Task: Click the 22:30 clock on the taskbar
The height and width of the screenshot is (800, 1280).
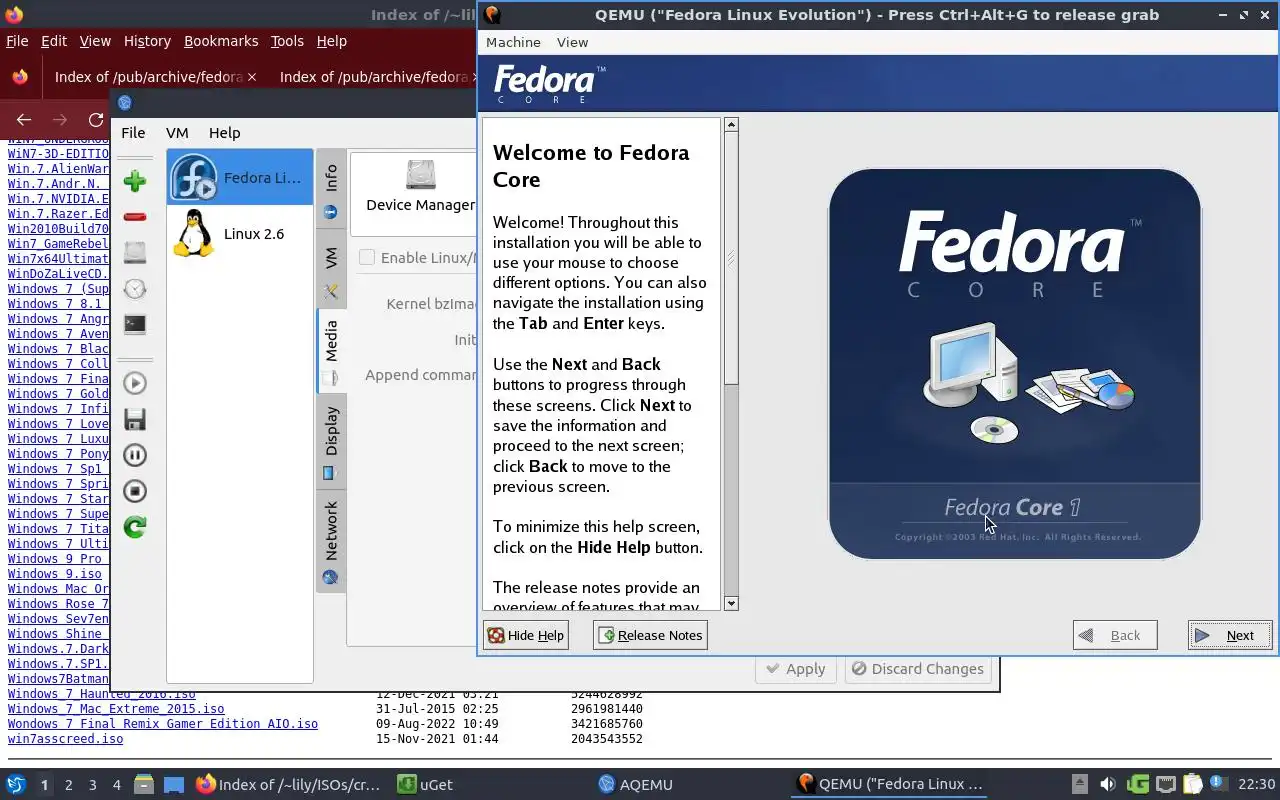Action: pos(1256,785)
